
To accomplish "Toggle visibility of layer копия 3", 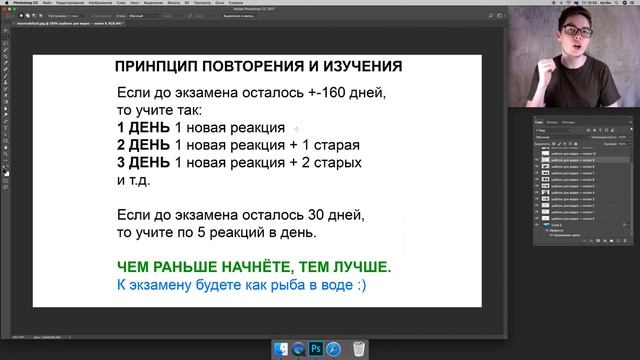I will tap(537, 199).
